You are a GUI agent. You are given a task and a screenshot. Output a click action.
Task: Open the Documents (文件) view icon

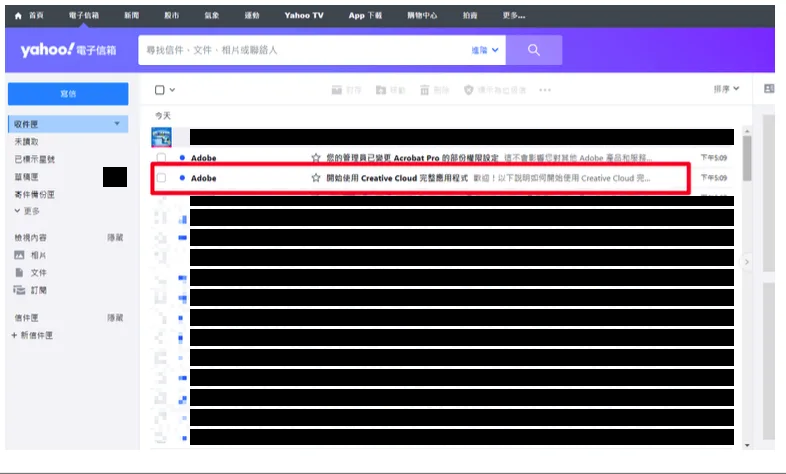pos(19,273)
